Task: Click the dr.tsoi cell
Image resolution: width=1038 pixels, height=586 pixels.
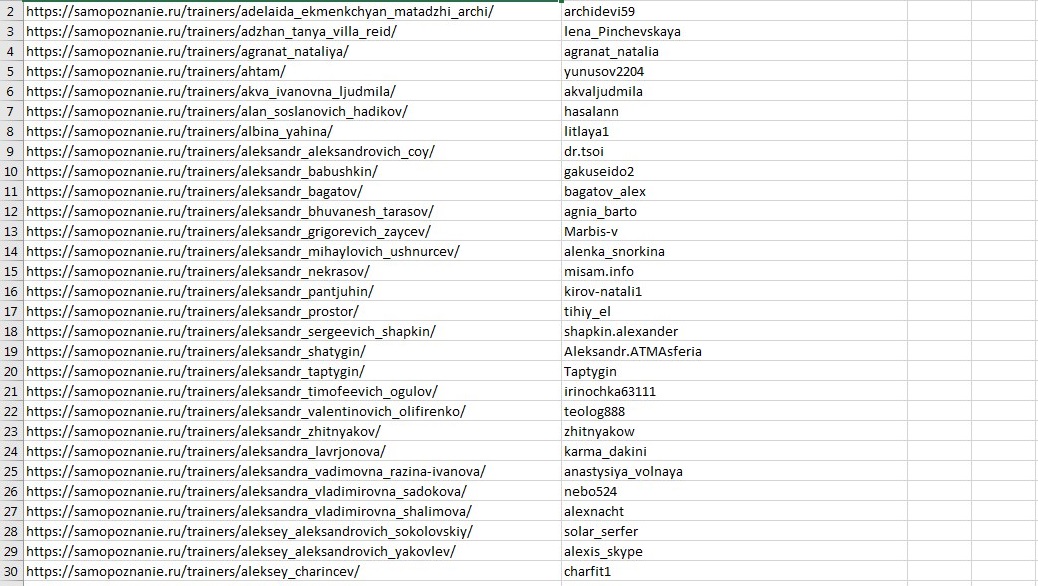Action: point(734,152)
